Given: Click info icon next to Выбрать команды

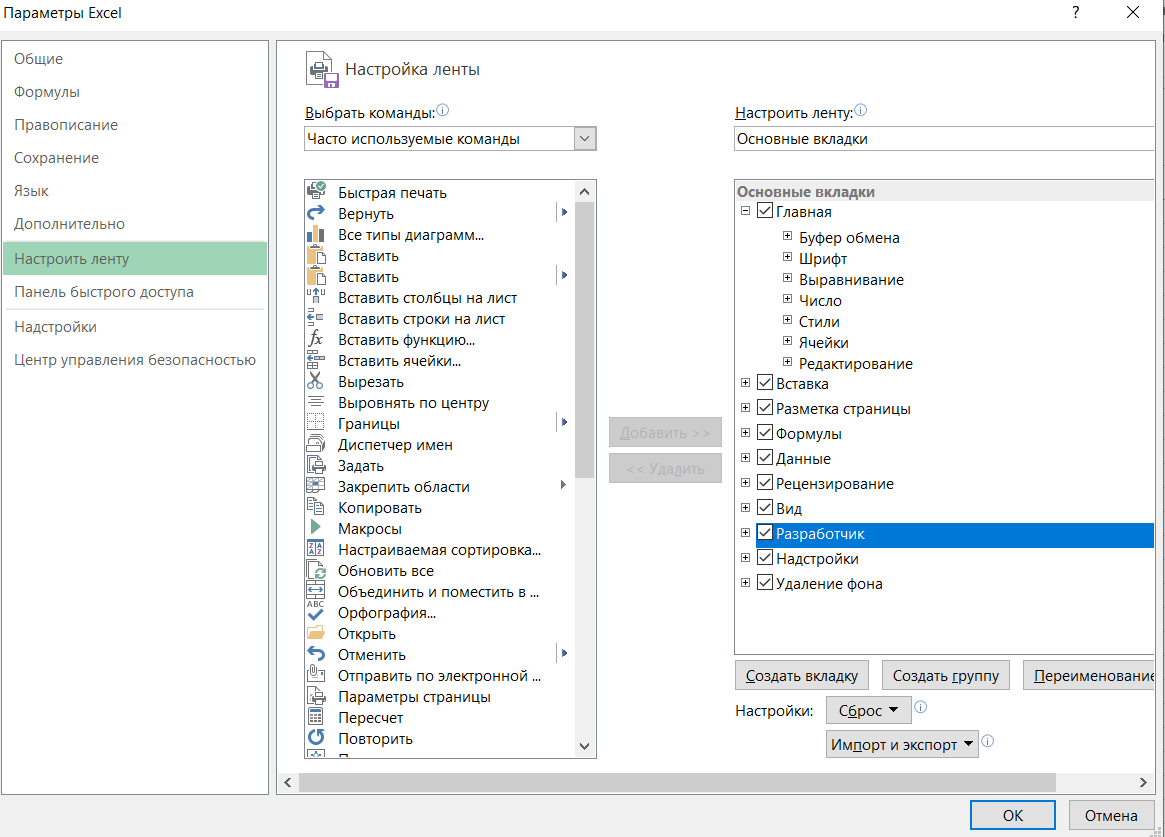Looking at the screenshot, I should (443, 111).
